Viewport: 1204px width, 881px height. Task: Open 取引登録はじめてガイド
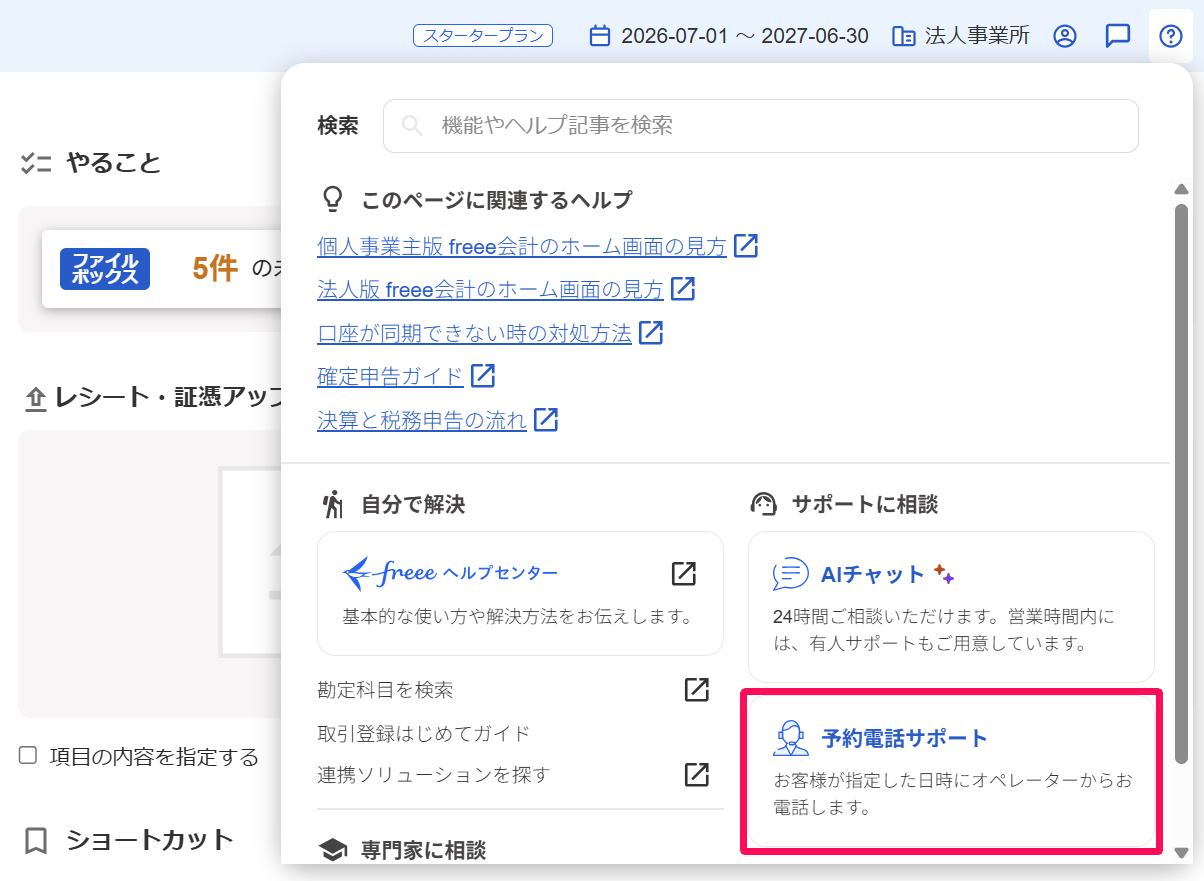[424, 734]
